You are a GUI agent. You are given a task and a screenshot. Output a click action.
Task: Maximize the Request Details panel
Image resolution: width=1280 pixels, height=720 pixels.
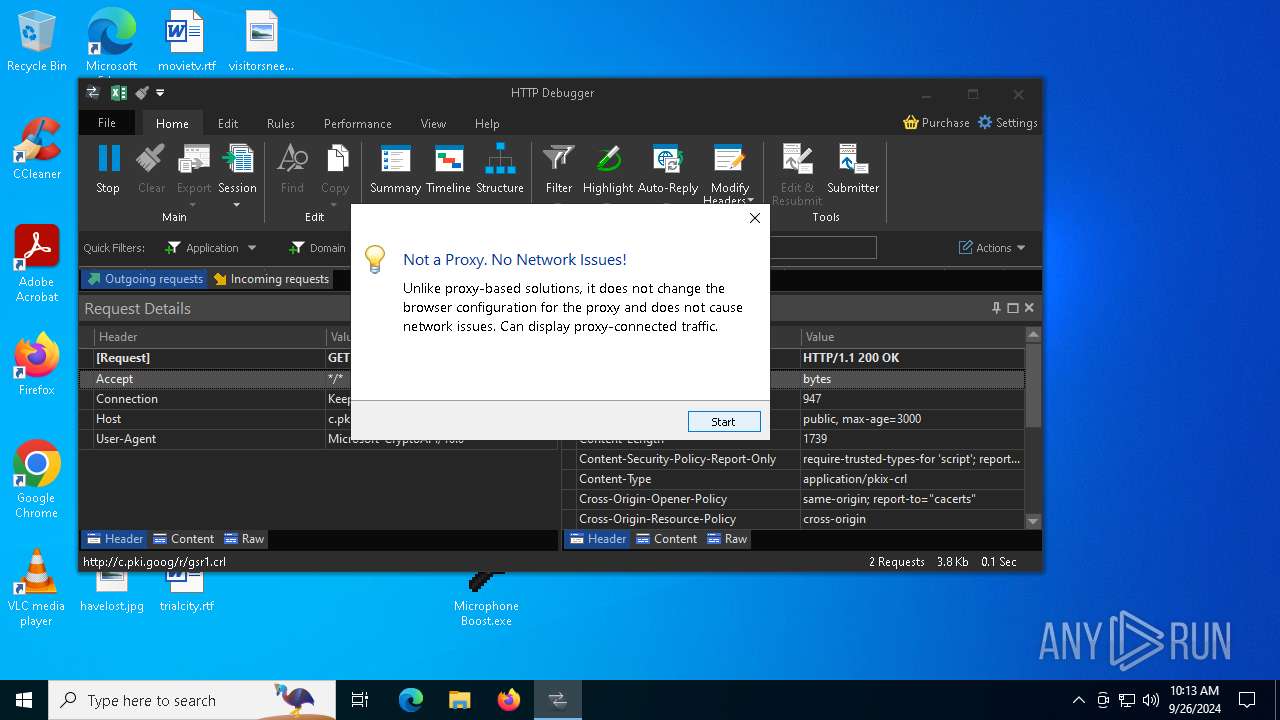[1013, 308]
